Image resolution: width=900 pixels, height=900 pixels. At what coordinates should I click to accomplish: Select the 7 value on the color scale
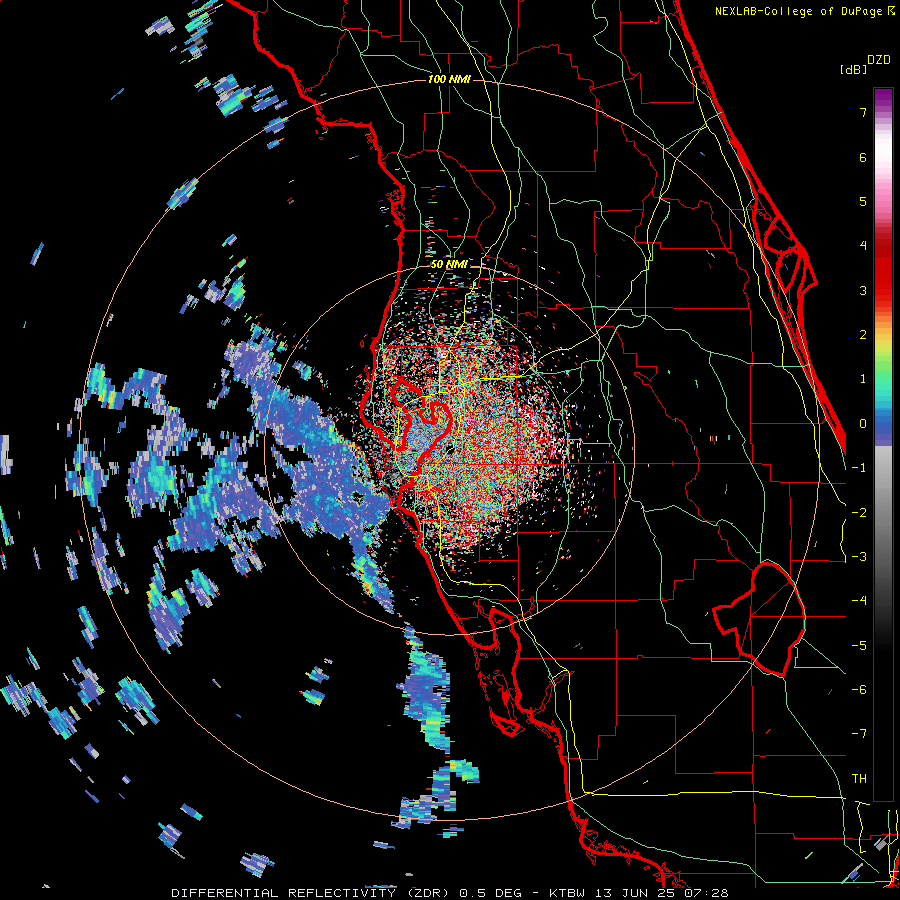[x=863, y=112]
